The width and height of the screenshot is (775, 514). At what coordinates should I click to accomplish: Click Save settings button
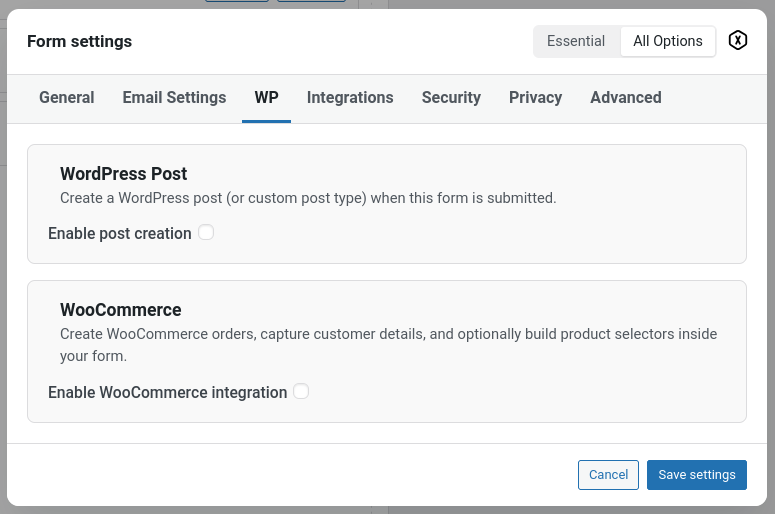click(696, 474)
